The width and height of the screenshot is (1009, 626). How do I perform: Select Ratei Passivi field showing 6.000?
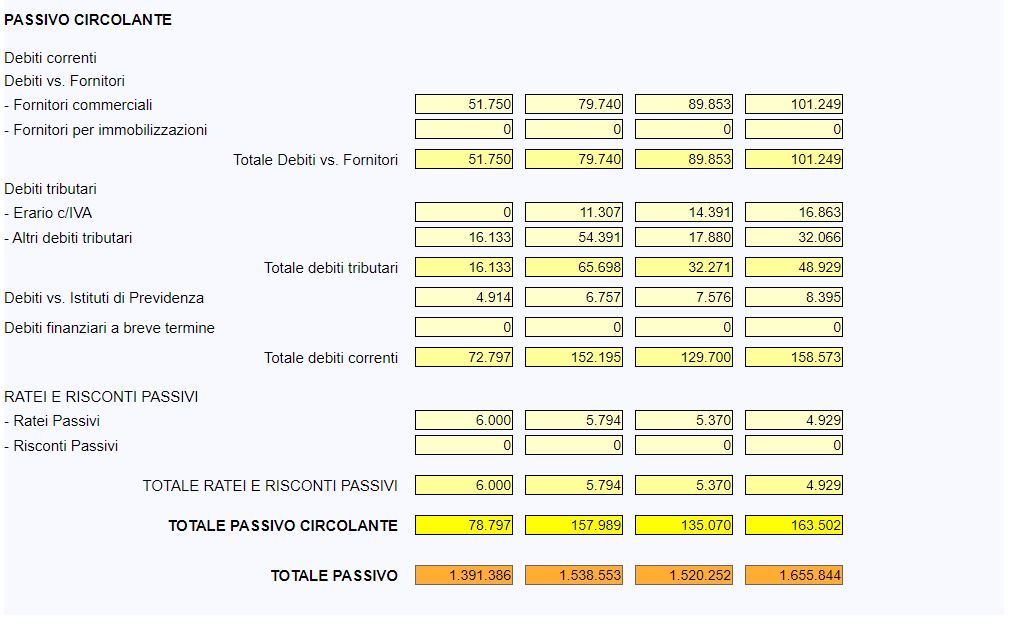tap(464, 421)
